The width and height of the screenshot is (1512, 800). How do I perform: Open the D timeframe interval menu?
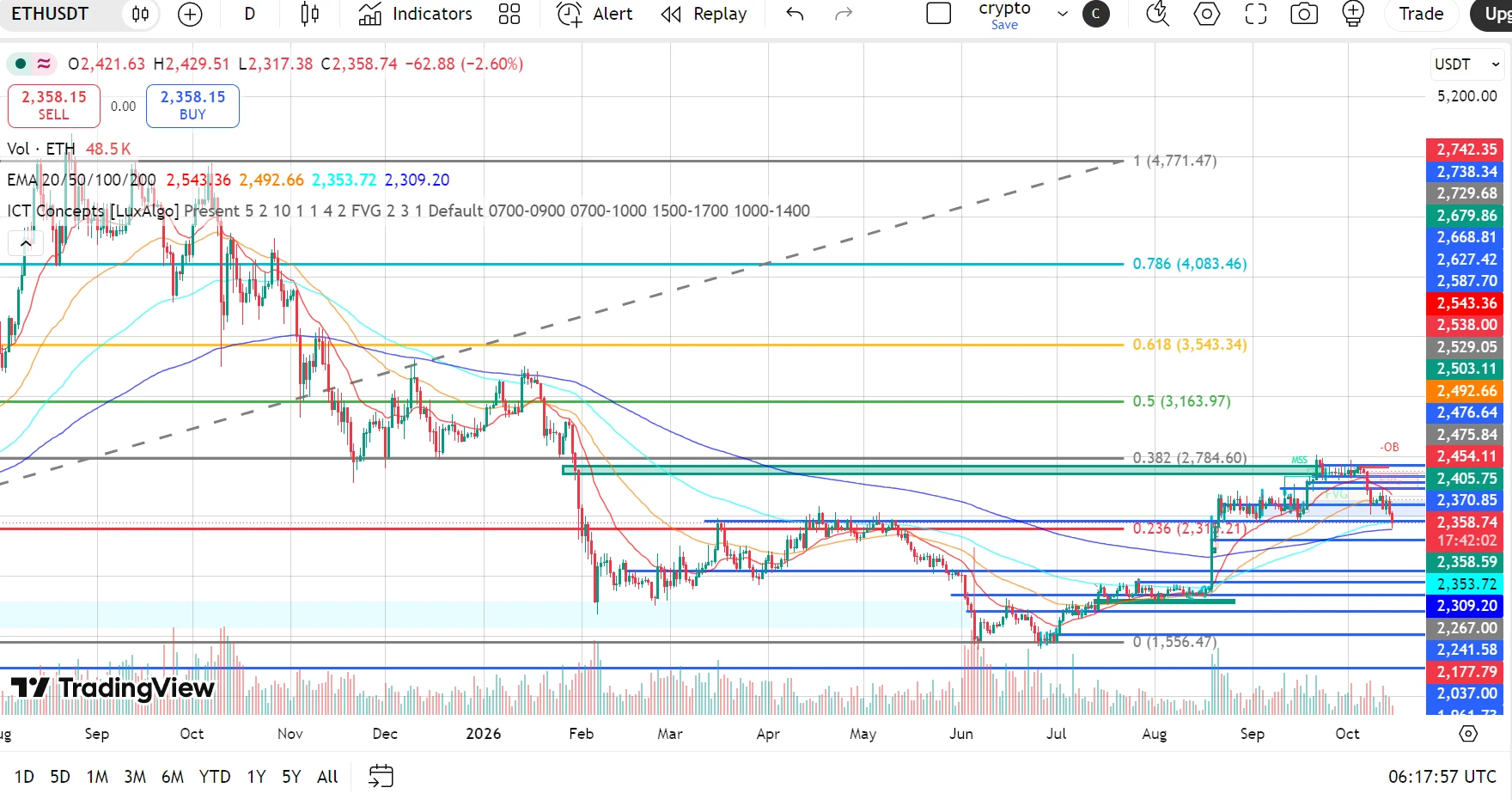pos(250,14)
